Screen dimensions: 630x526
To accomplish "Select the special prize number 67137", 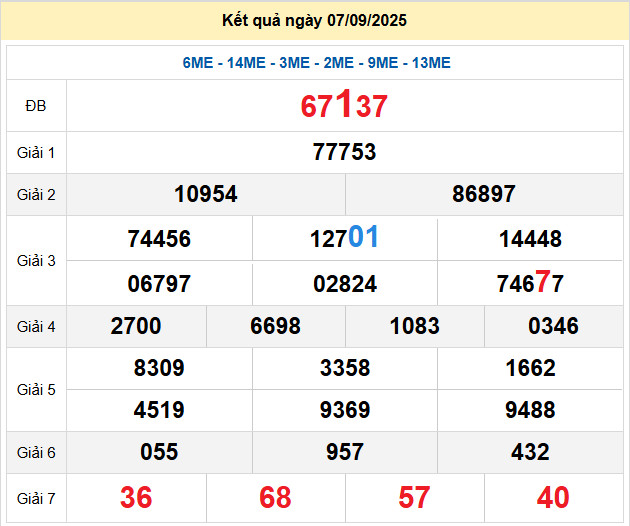I will [x=344, y=104].
